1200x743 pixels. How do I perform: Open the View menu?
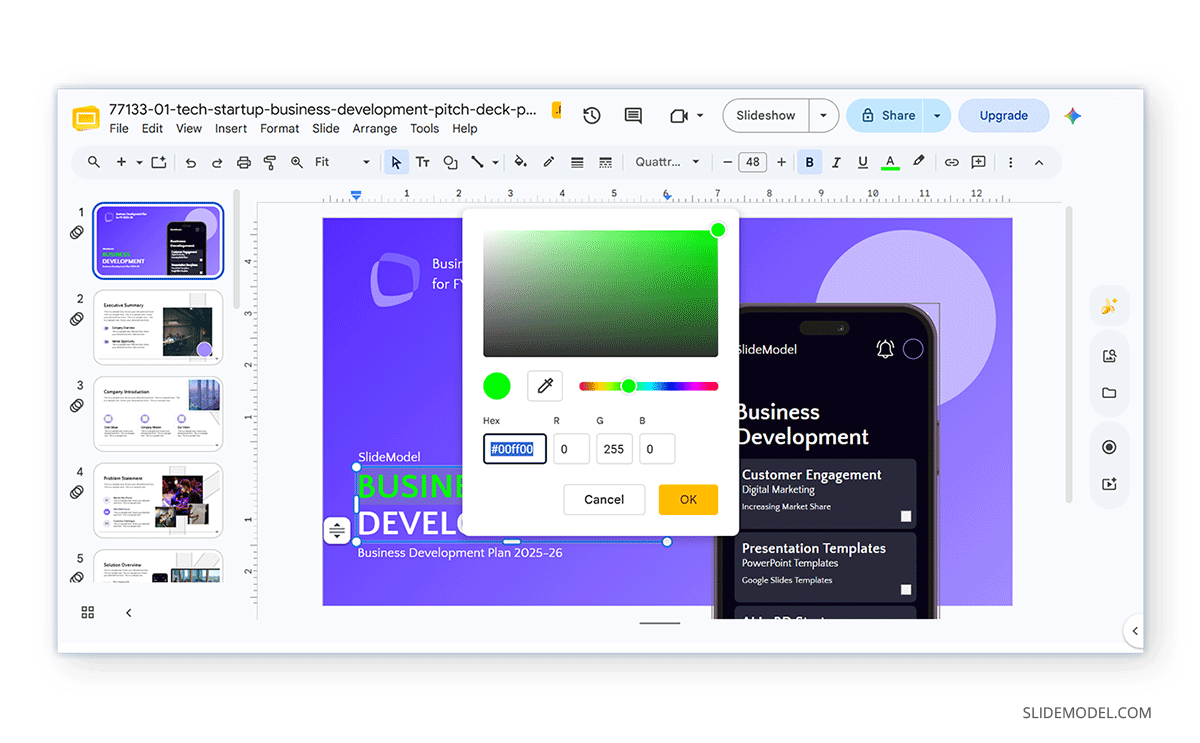(x=189, y=128)
